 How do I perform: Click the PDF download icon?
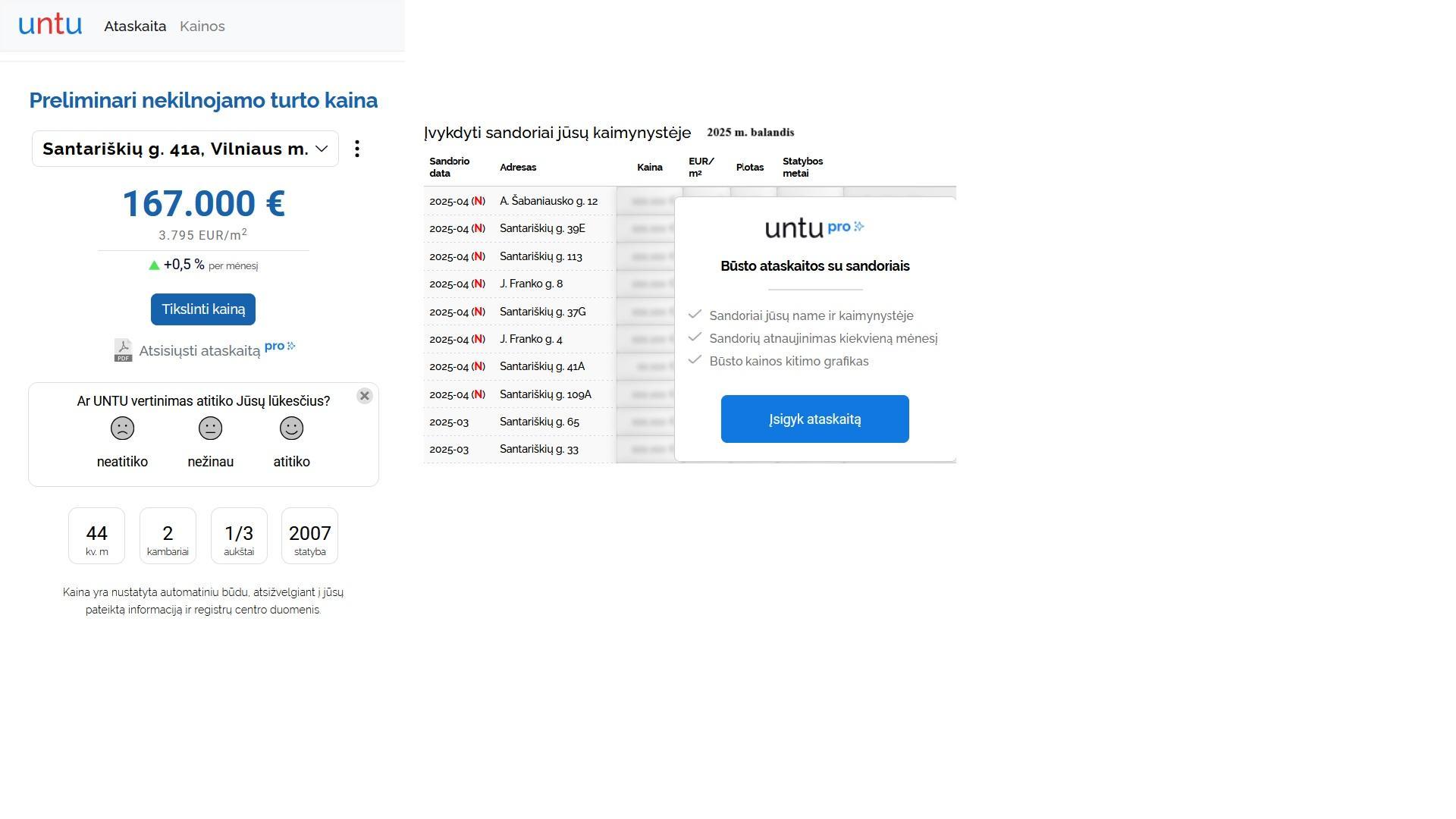tap(123, 350)
